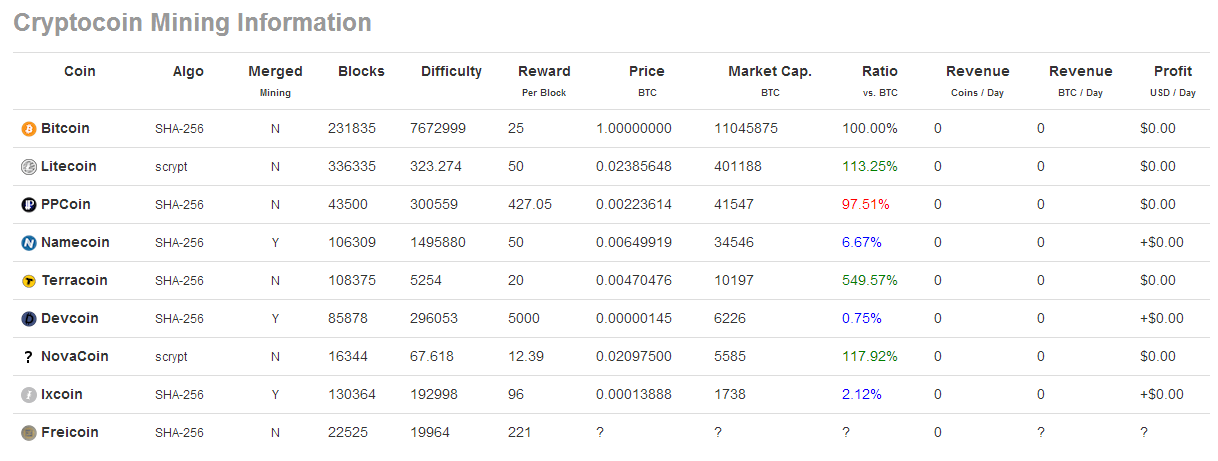This screenshot has width=1218, height=461.
Task: Open the Terracoin coin link
Action: tap(74, 281)
